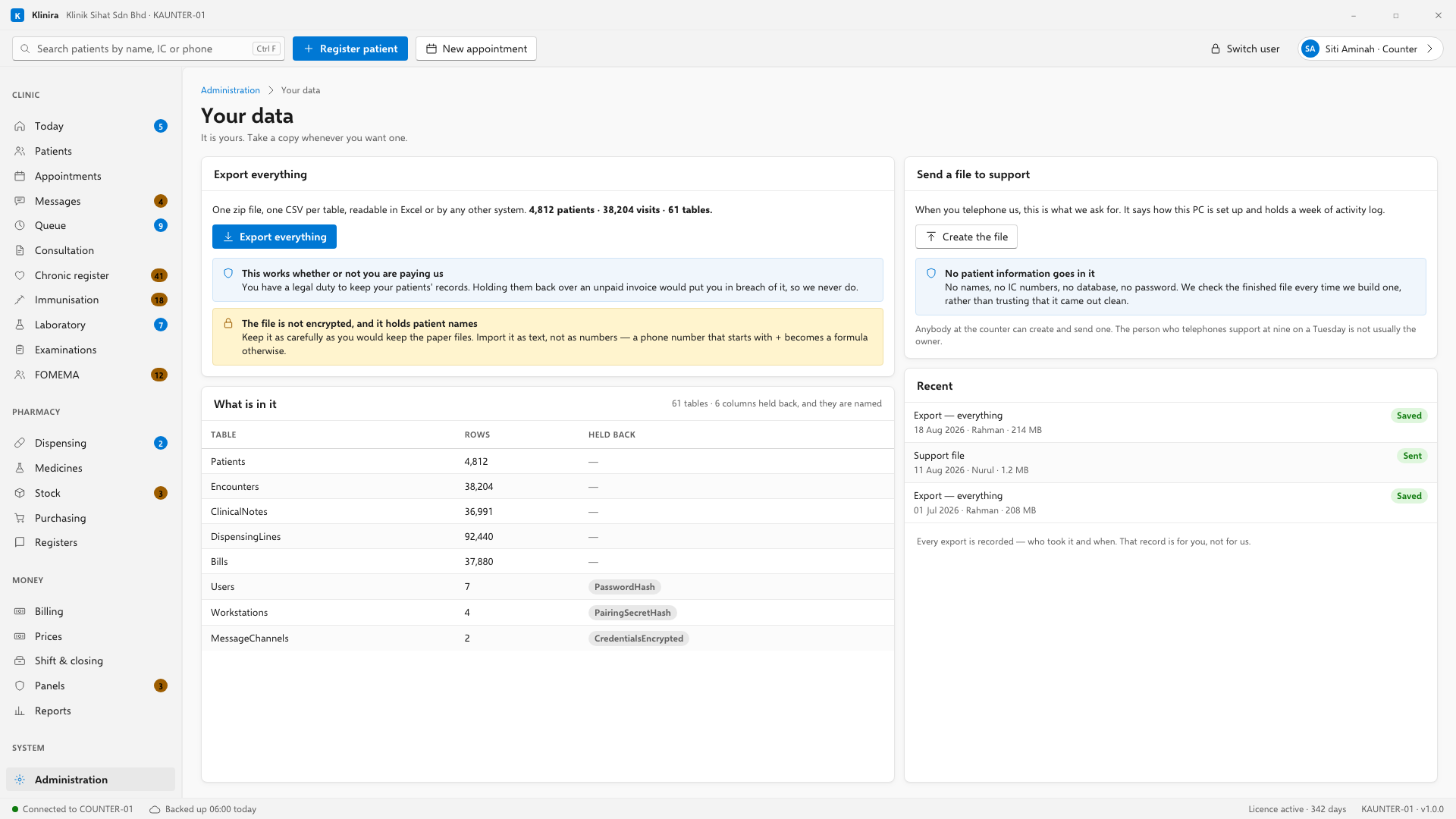This screenshot has height=819, width=1456.
Task: Open the Billing receipt icon
Action: click(x=20, y=611)
